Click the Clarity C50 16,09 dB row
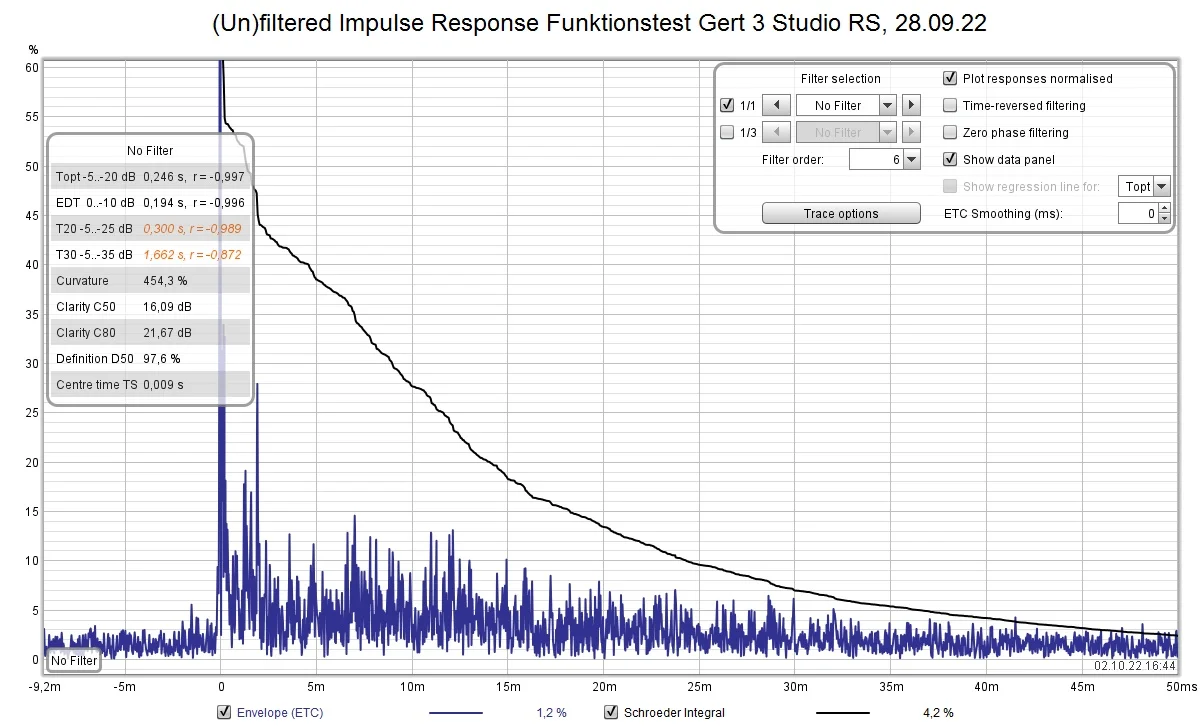 click(150, 307)
